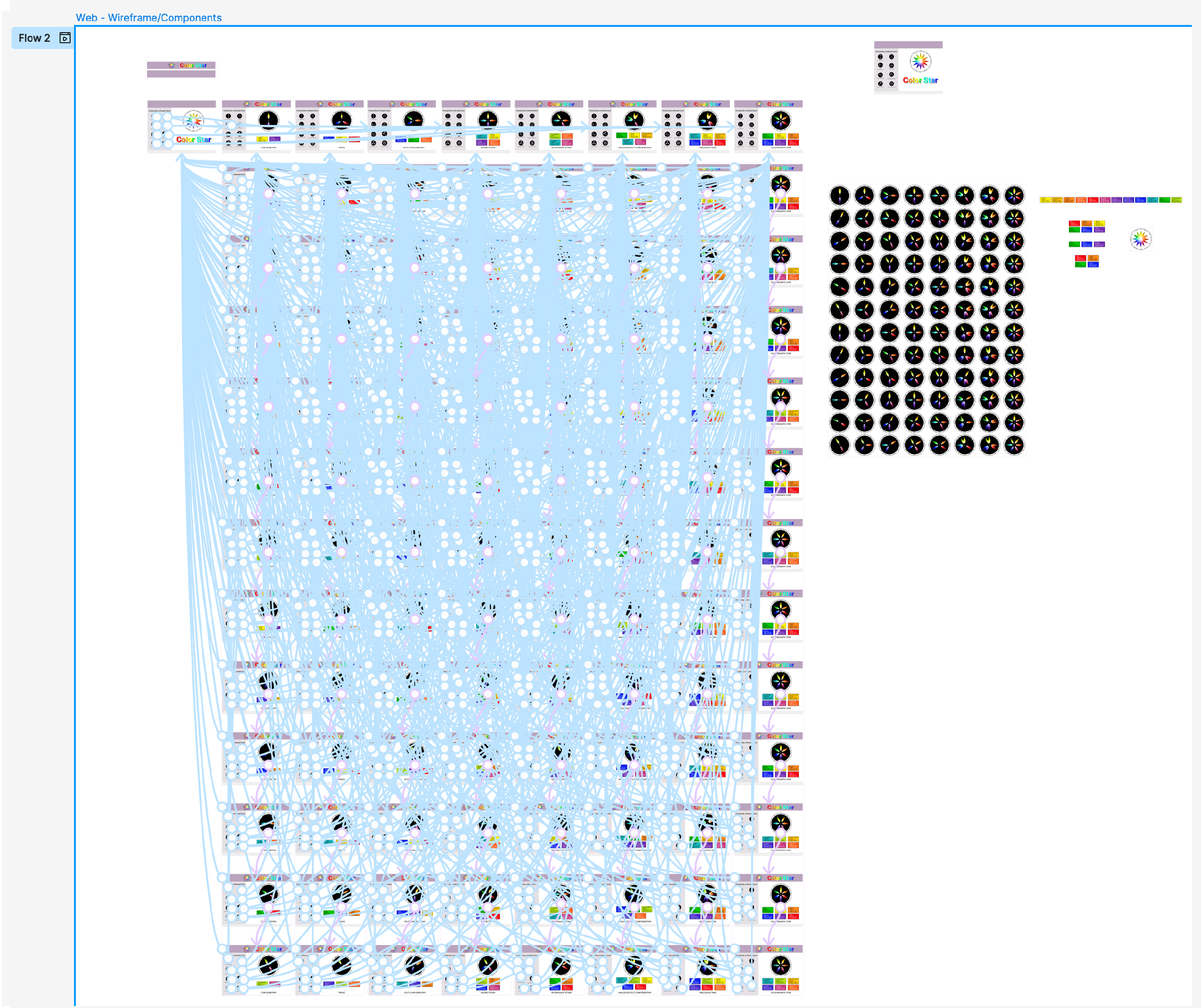Click the black color disc in the top-row TRIADIC frame

[x=342, y=120]
